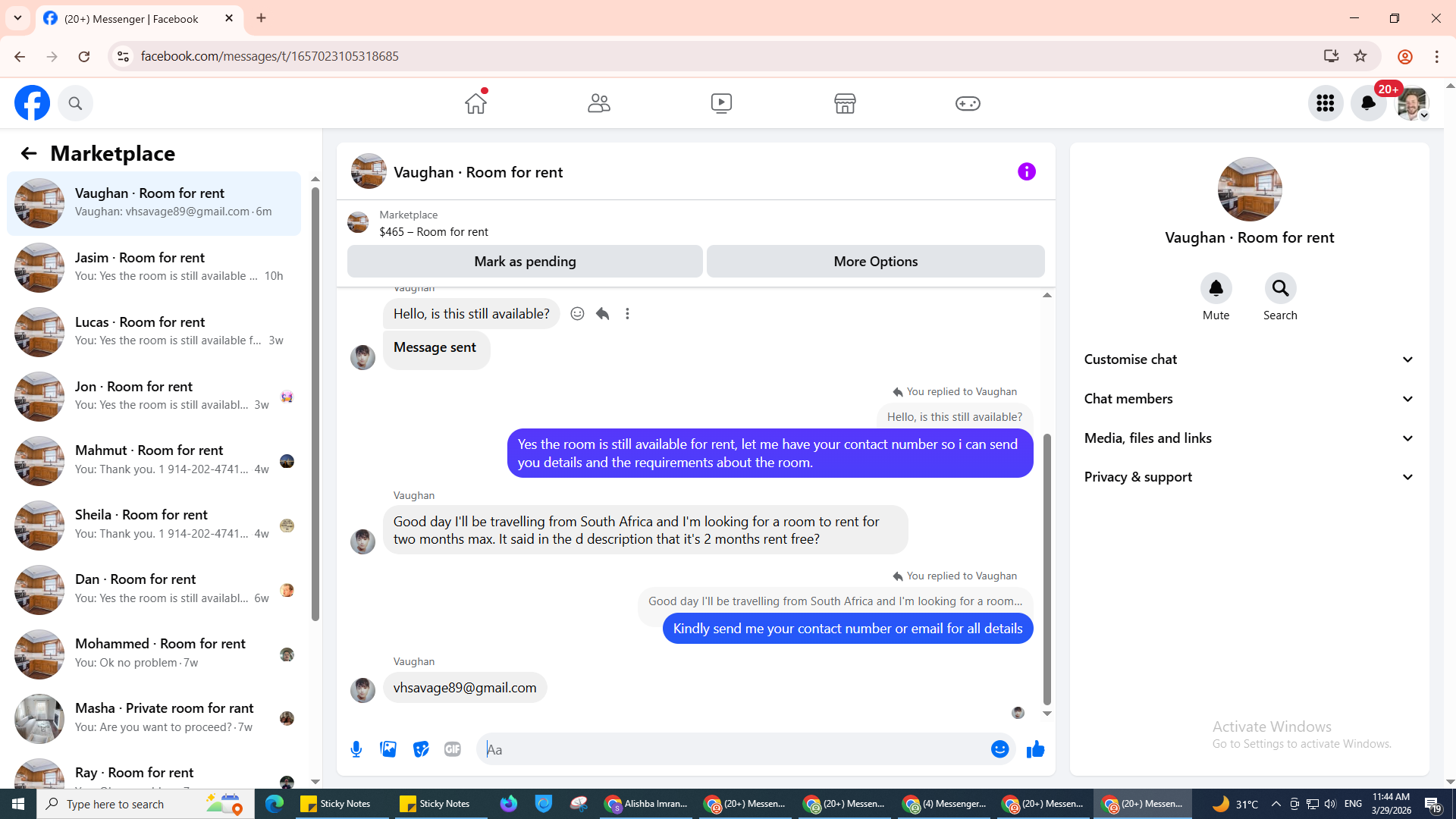Open the emoji picker in message box
Screen dimensions: 1456x819
[999, 750]
